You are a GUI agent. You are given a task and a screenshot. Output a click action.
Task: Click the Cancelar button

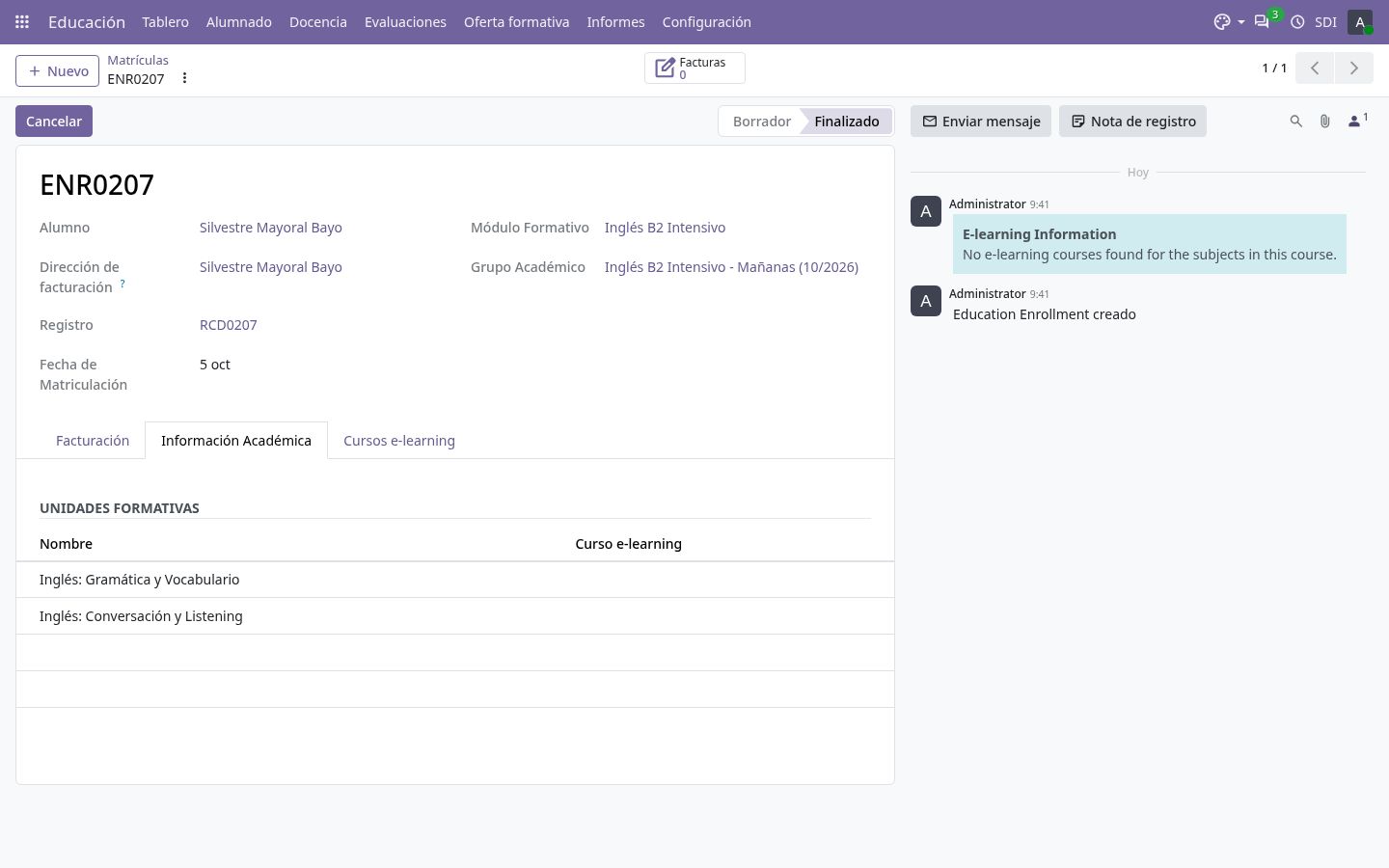pyautogui.click(x=54, y=122)
